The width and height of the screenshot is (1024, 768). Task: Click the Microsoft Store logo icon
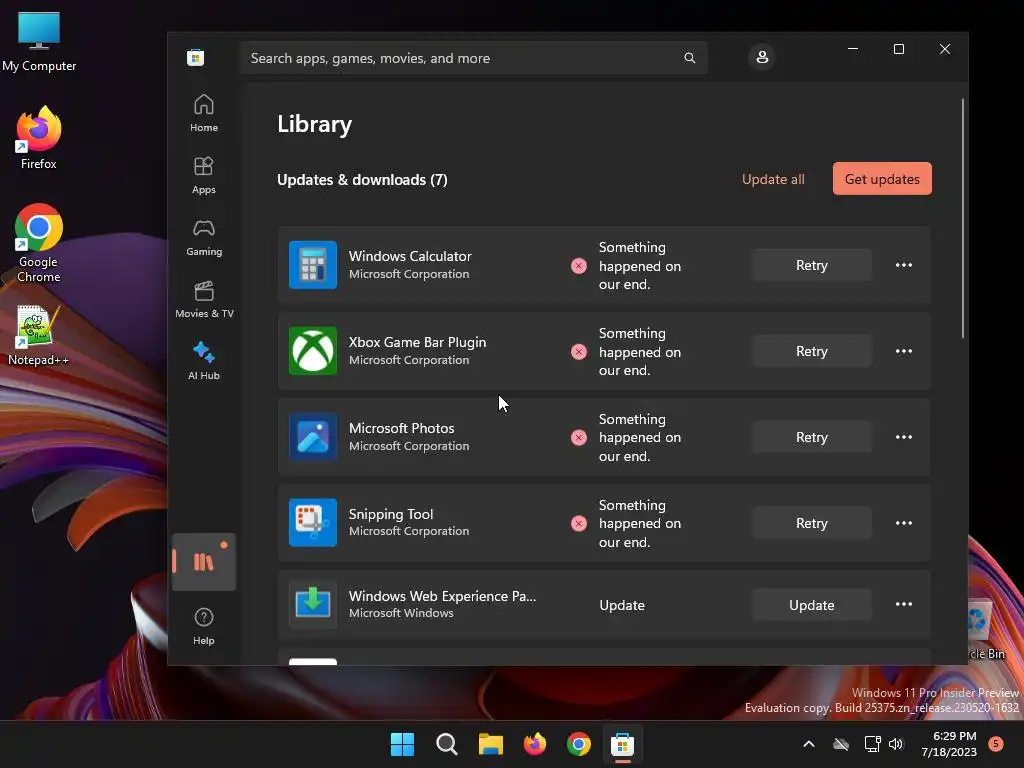point(195,57)
